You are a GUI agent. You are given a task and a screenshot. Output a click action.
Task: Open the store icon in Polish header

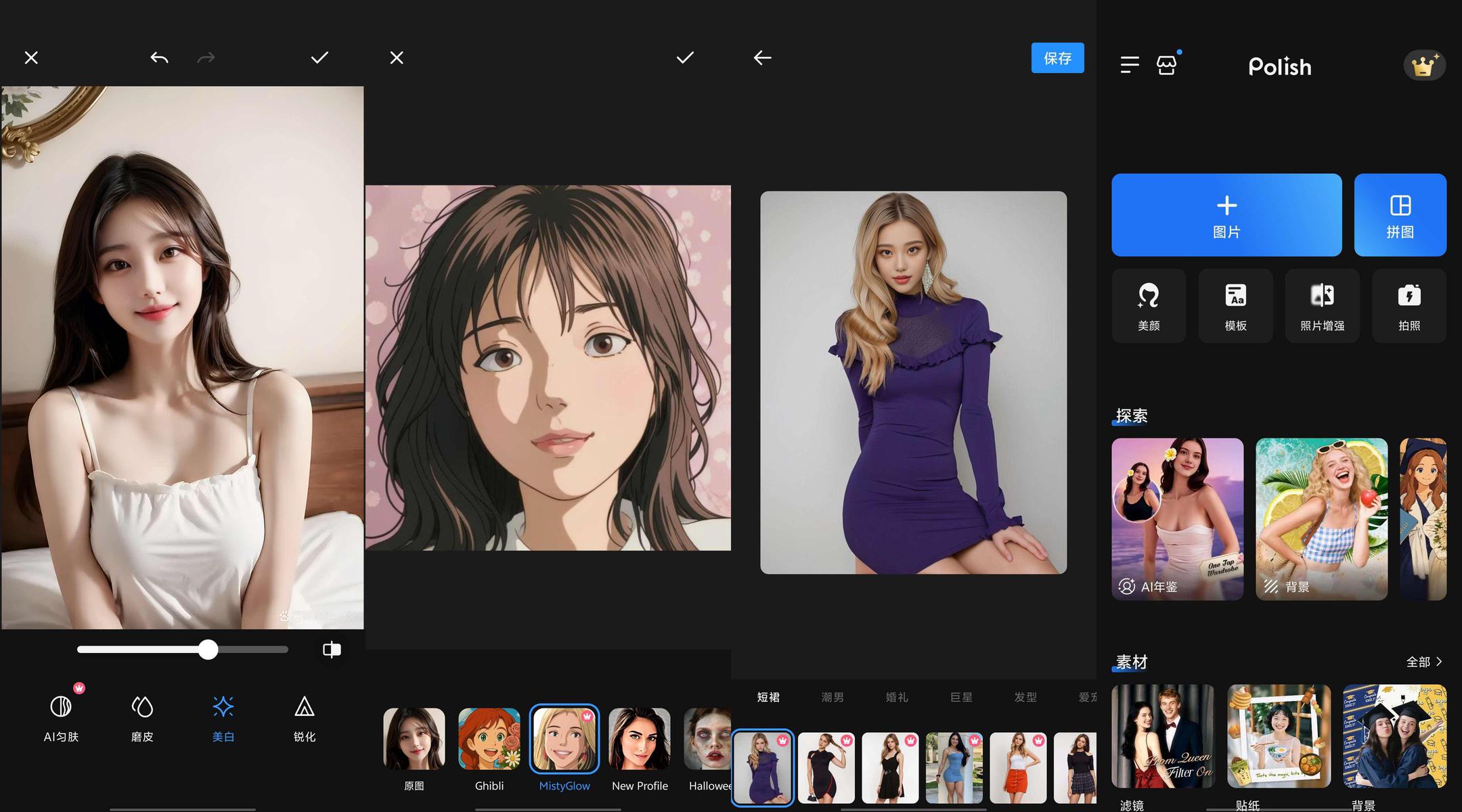pyautogui.click(x=1166, y=65)
